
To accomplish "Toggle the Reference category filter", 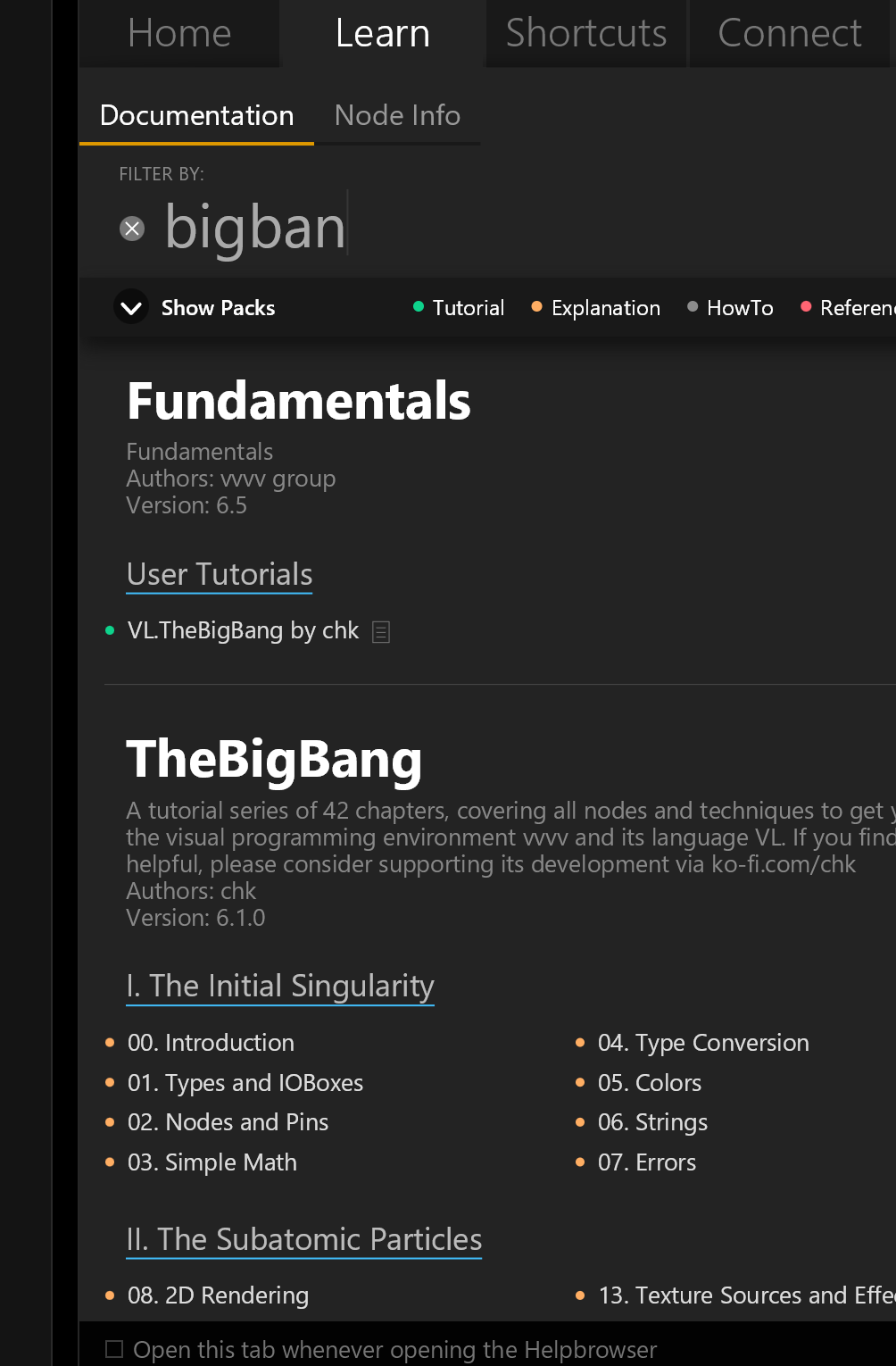I will click(x=848, y=308).
